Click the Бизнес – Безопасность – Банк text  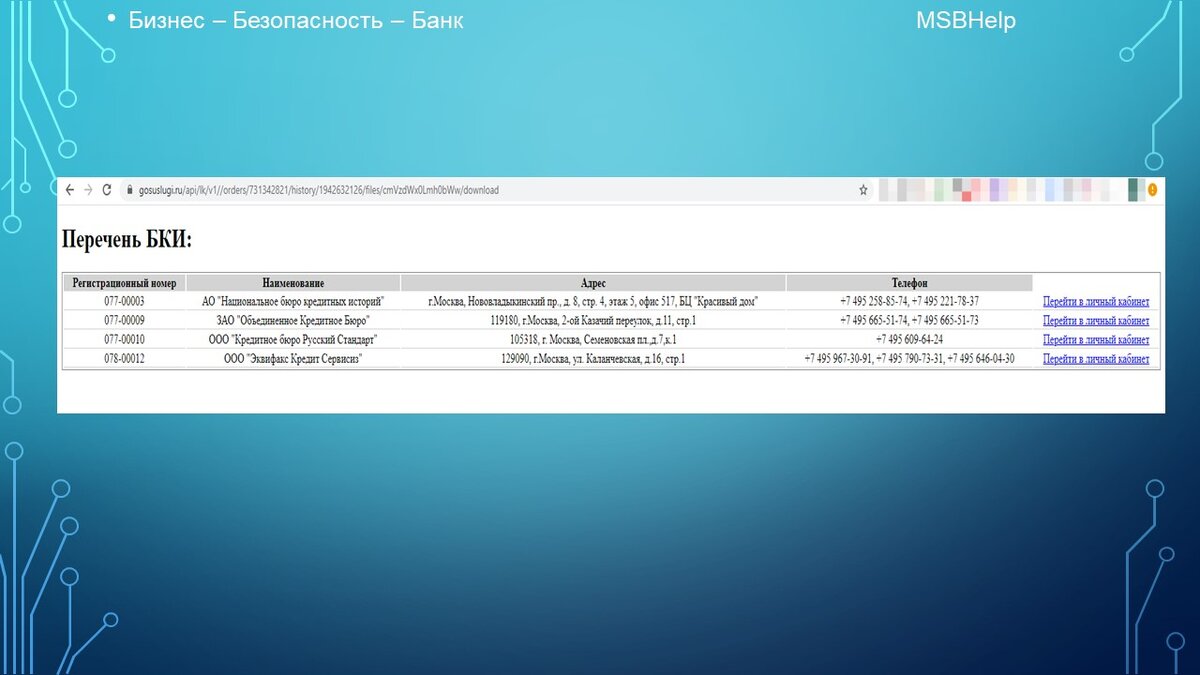(x=296, y=20)
